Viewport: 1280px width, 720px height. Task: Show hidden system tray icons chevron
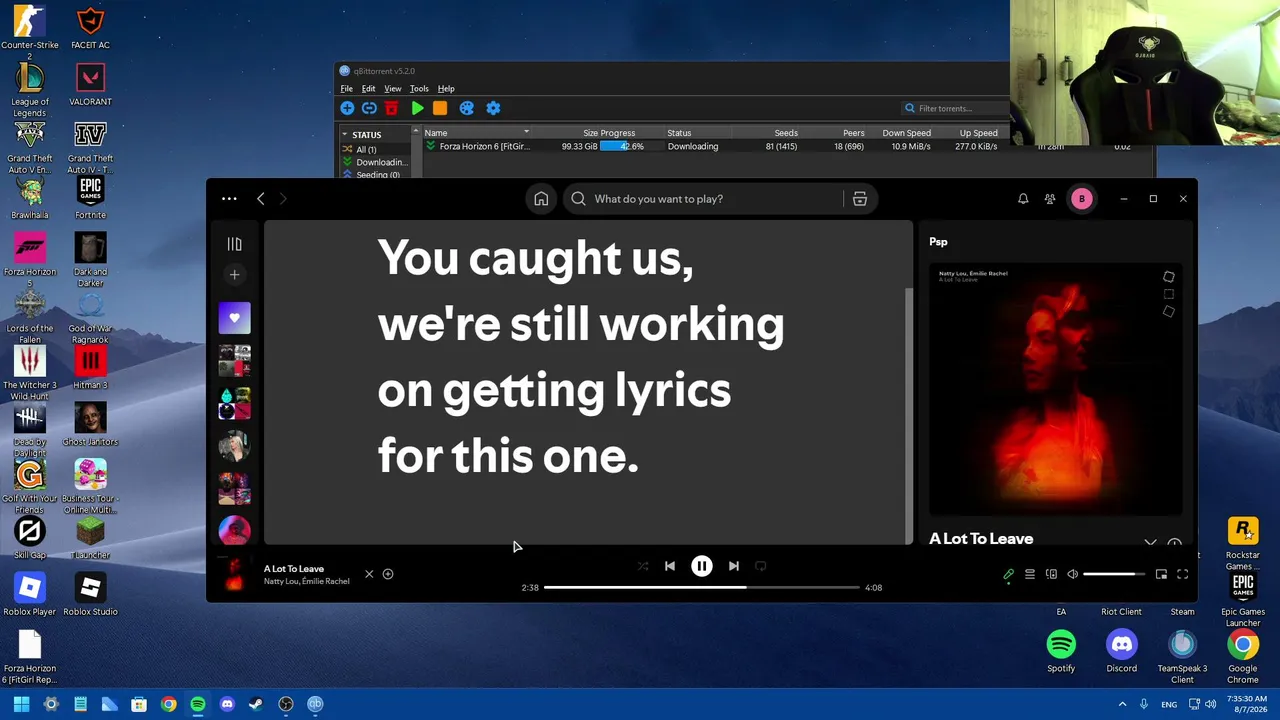[x=1122, y=704]
